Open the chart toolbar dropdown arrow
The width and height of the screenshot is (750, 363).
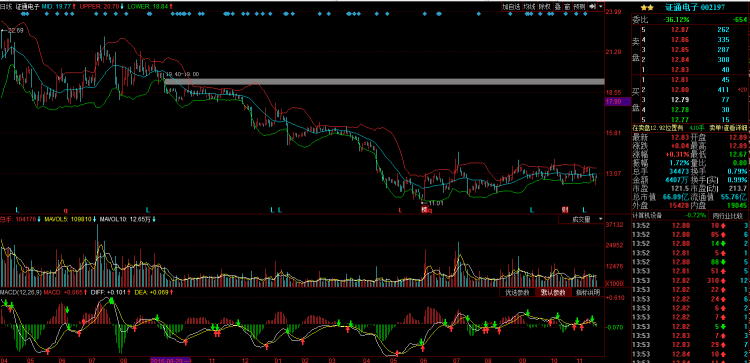tap(600, 7)
